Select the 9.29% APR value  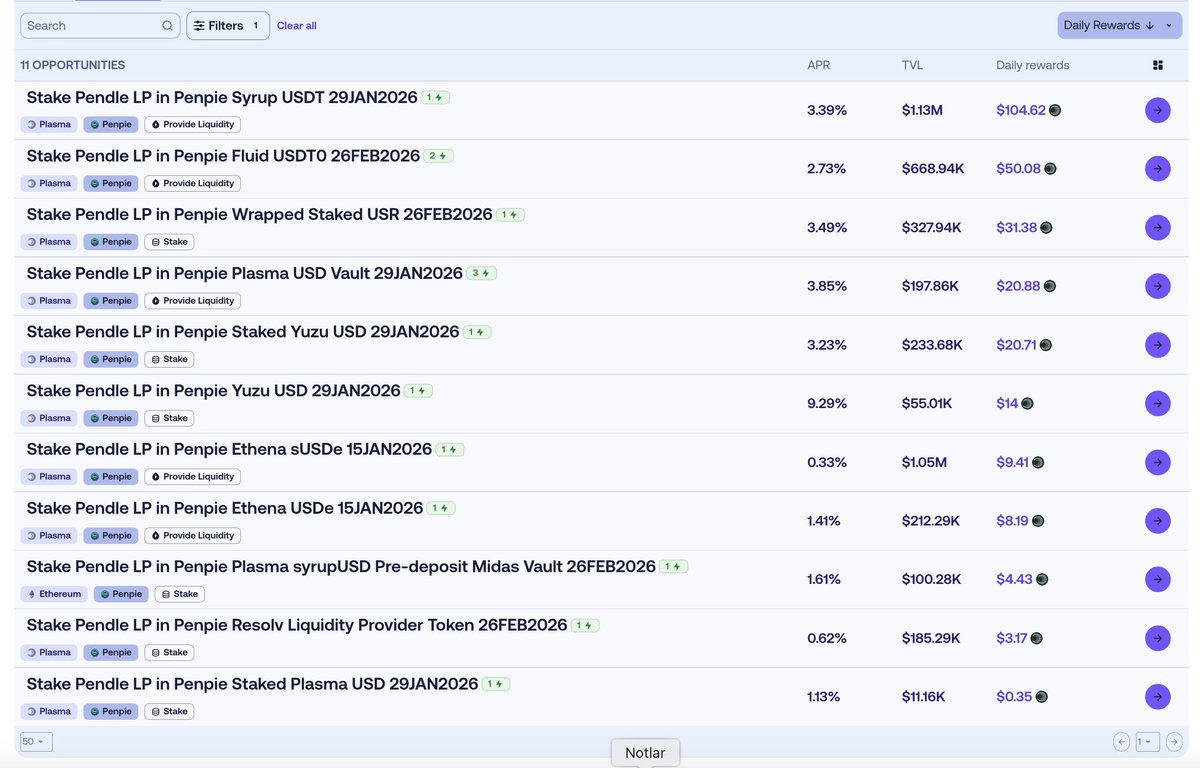coord(827,404)
